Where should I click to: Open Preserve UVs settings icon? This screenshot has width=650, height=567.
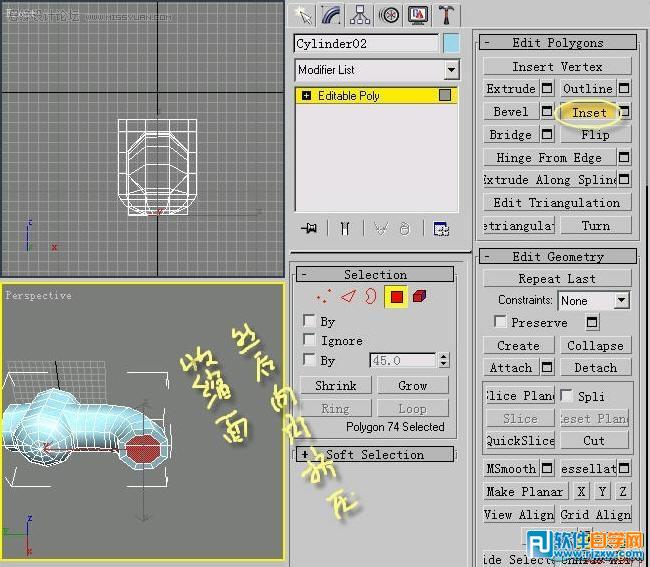tap(592, 322)
